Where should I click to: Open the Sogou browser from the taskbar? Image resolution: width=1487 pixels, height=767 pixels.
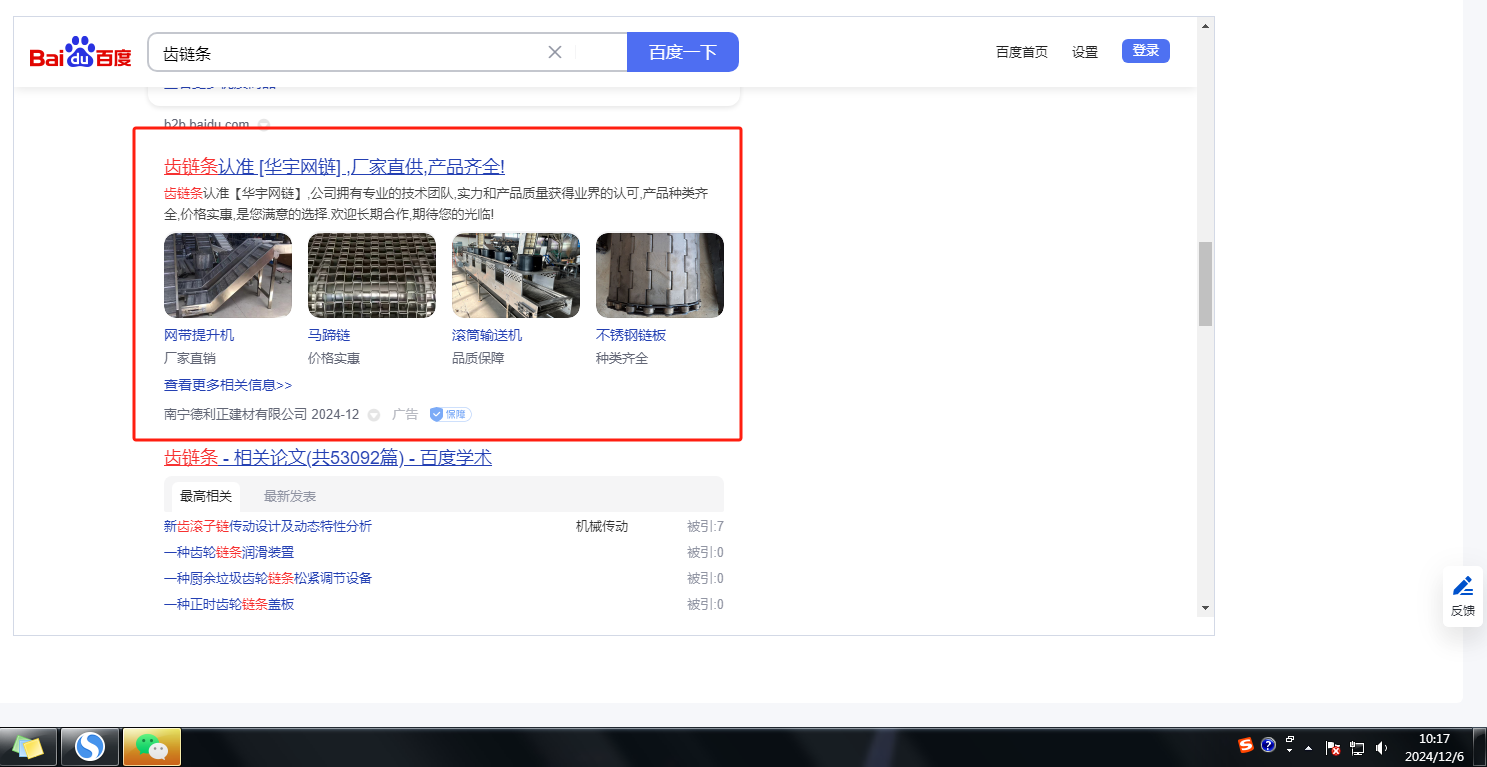coord(90,746)
